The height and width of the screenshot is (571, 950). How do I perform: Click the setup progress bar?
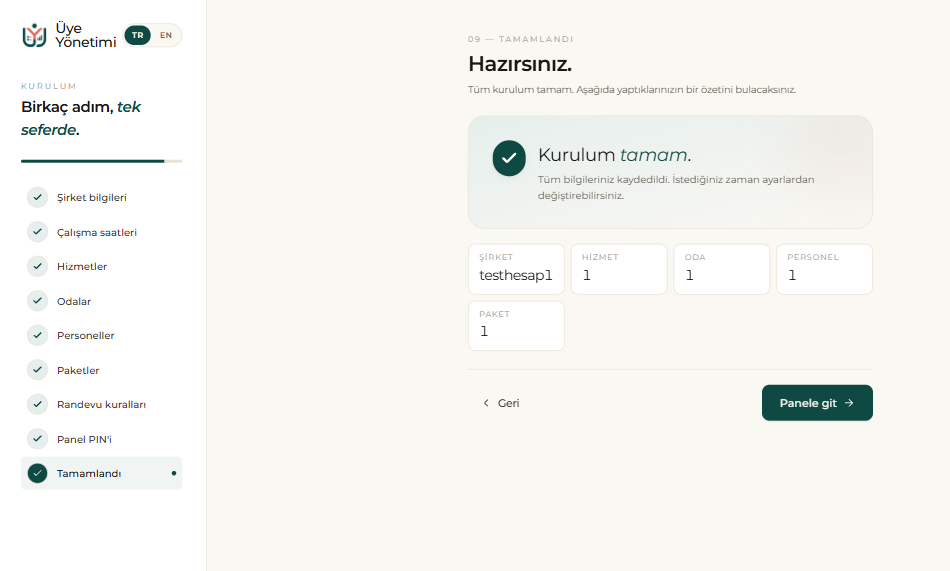pos(101,161)
